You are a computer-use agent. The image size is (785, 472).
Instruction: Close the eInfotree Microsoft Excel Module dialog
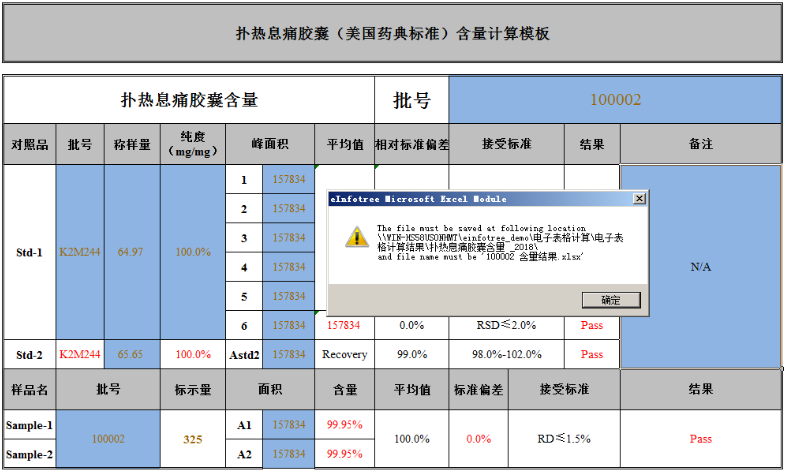[638, 199]
